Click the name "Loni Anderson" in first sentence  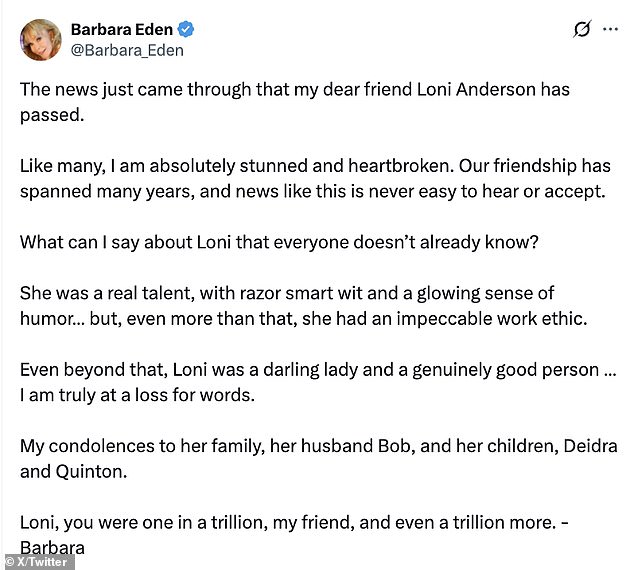point(460,89)
